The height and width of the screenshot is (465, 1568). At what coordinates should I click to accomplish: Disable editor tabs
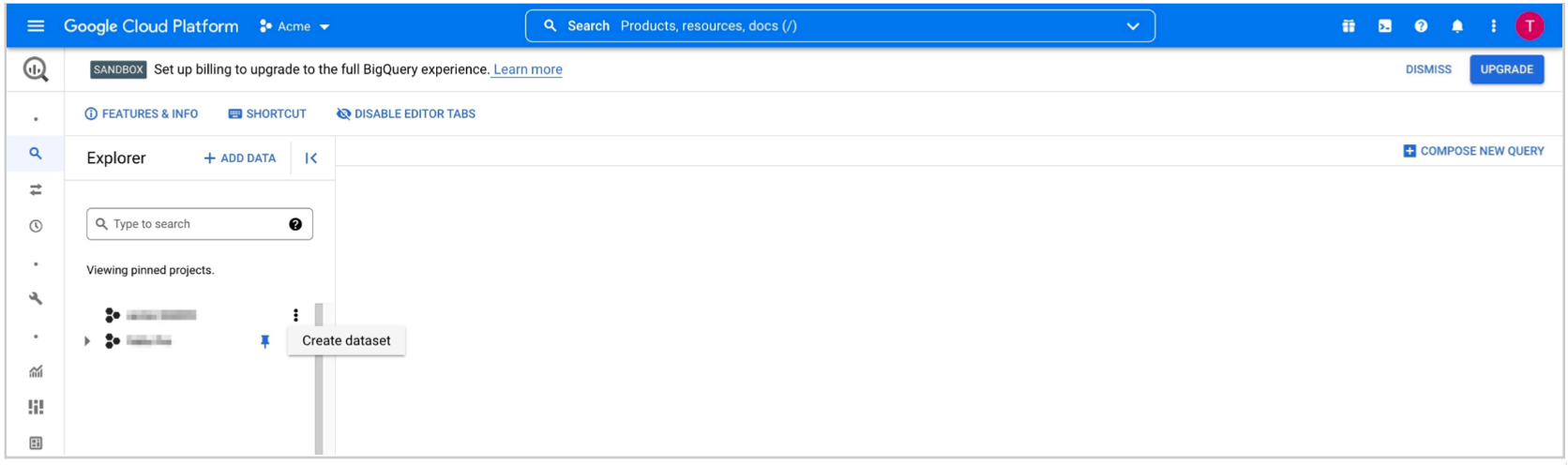(406, 114)
